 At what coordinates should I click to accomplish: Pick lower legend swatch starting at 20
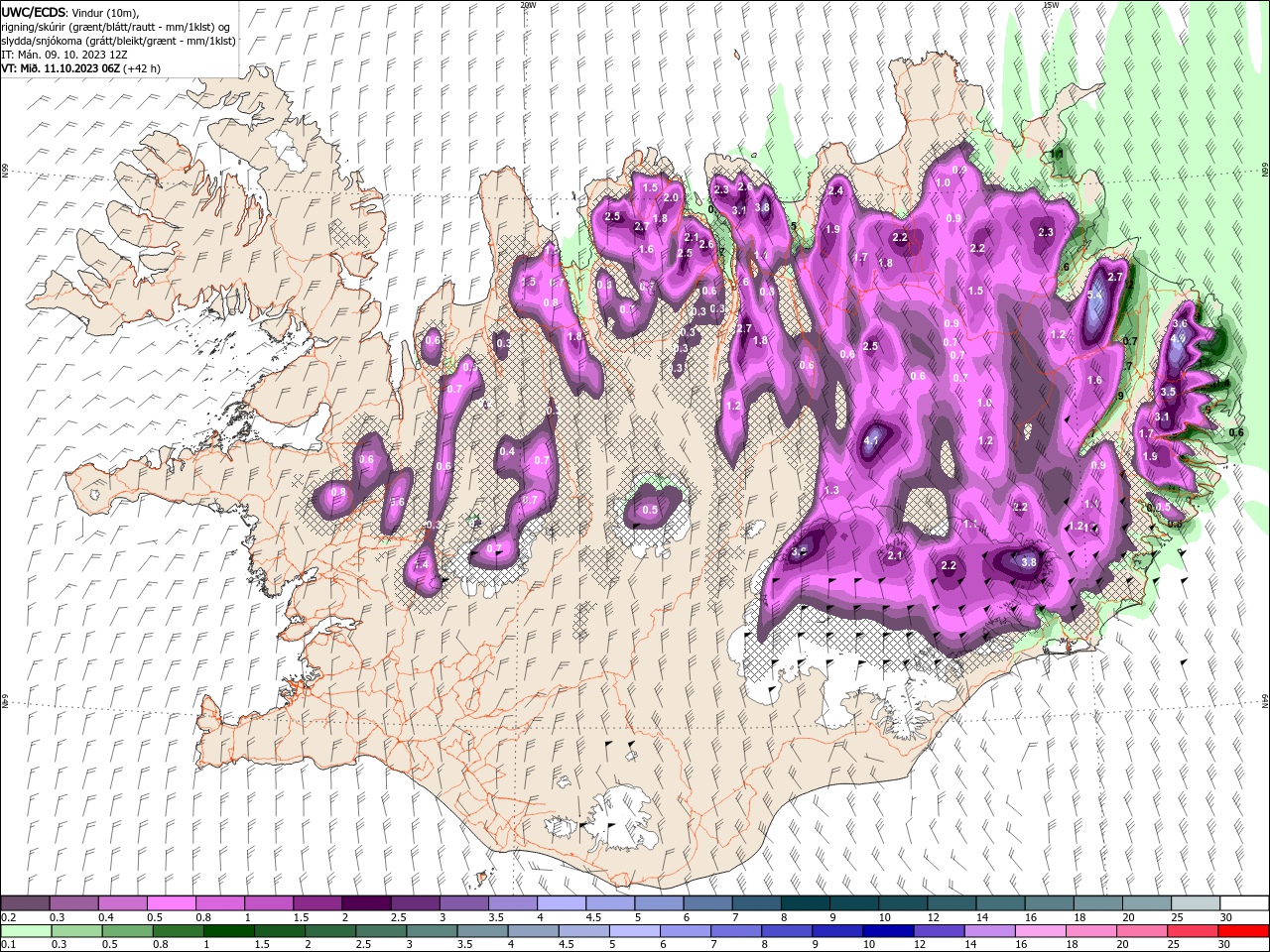[x=1140, y=931]
